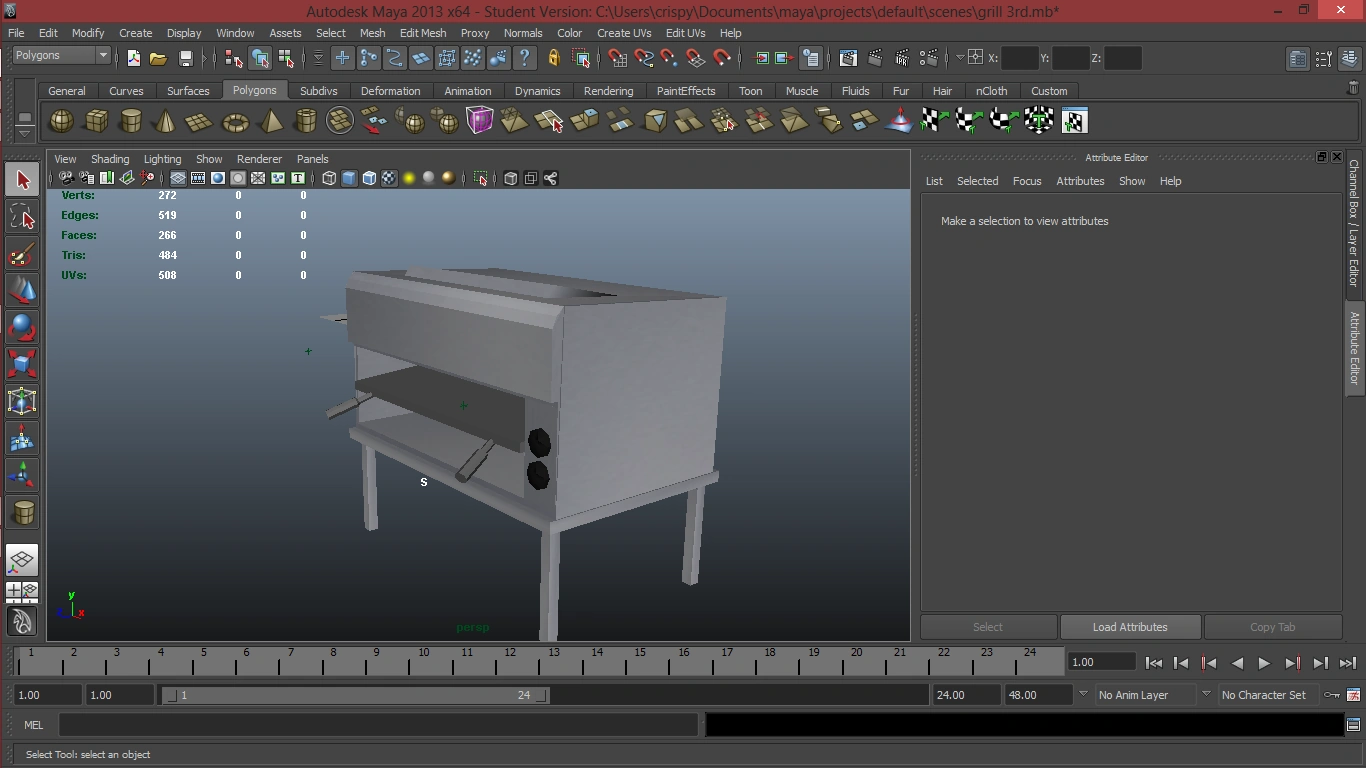The height and width of the screenshot is (768, 1366).
Task: Create a polygon sphere from the shelf
Action: (x=62, y=121)
